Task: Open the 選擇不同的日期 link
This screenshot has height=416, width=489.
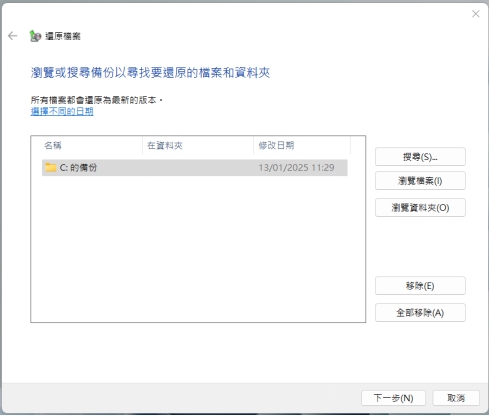Action: (62, 111)
